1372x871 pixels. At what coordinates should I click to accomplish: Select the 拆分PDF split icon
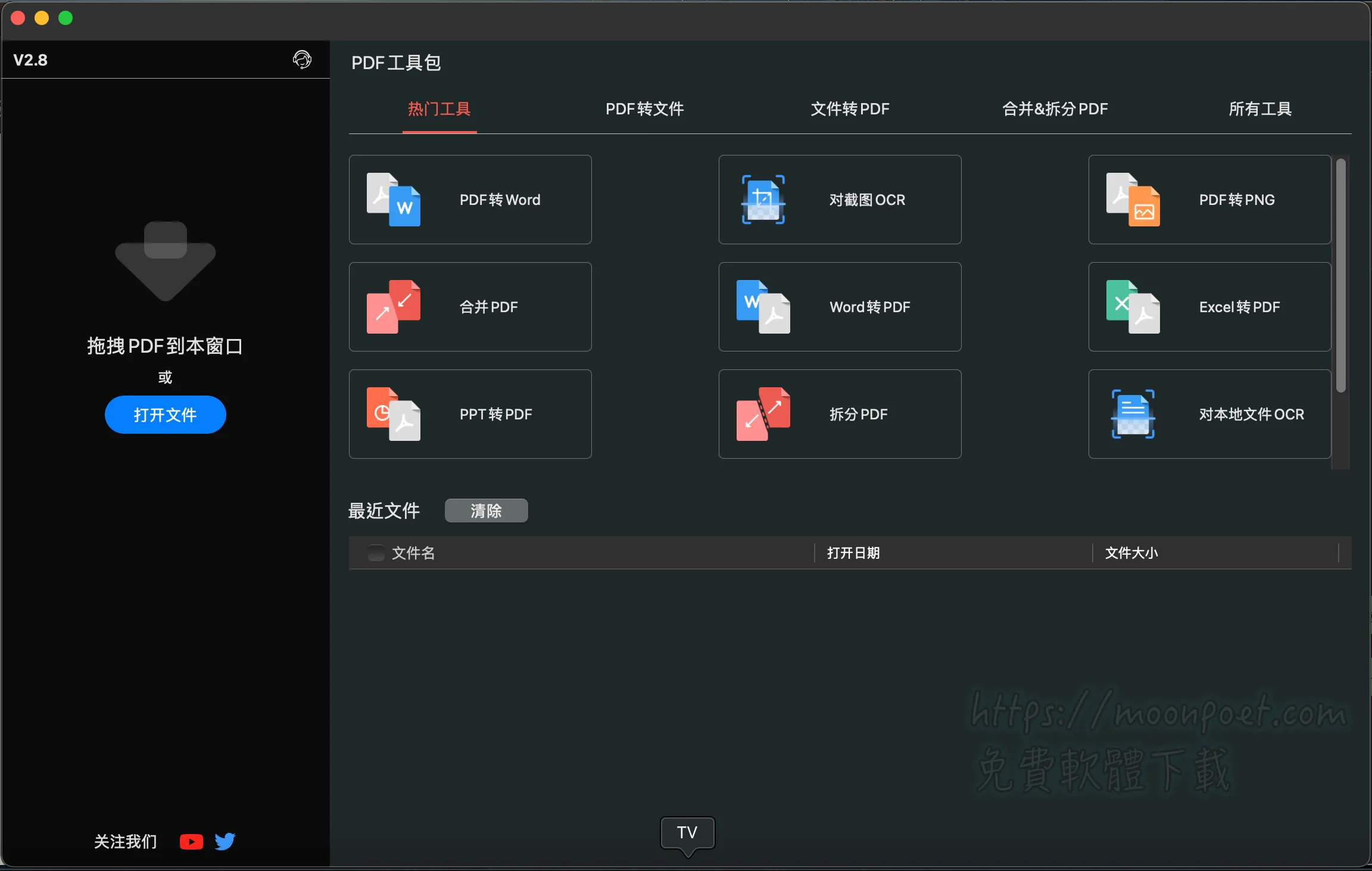(763, 414)
